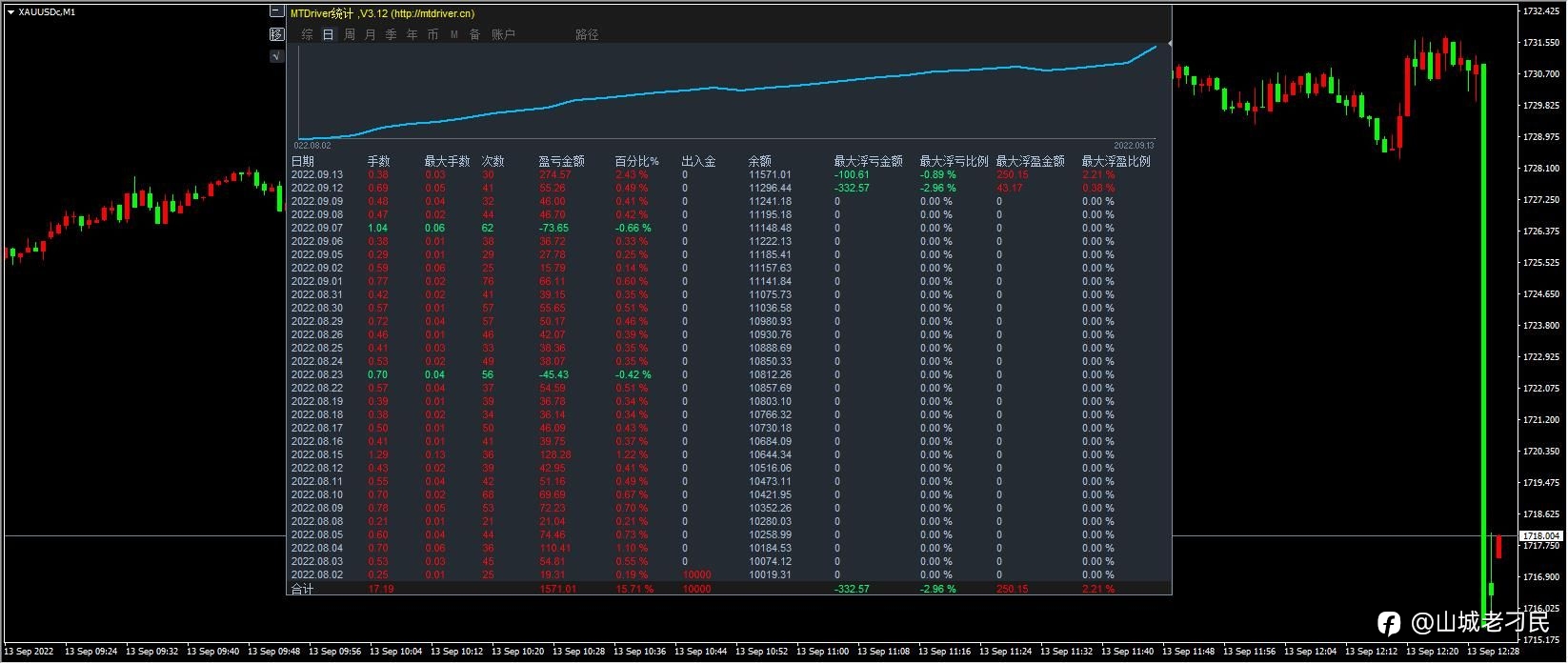The image size is (1568, 664).
Task: Toggle the '√' checkmark box
Action: (276, 56)
